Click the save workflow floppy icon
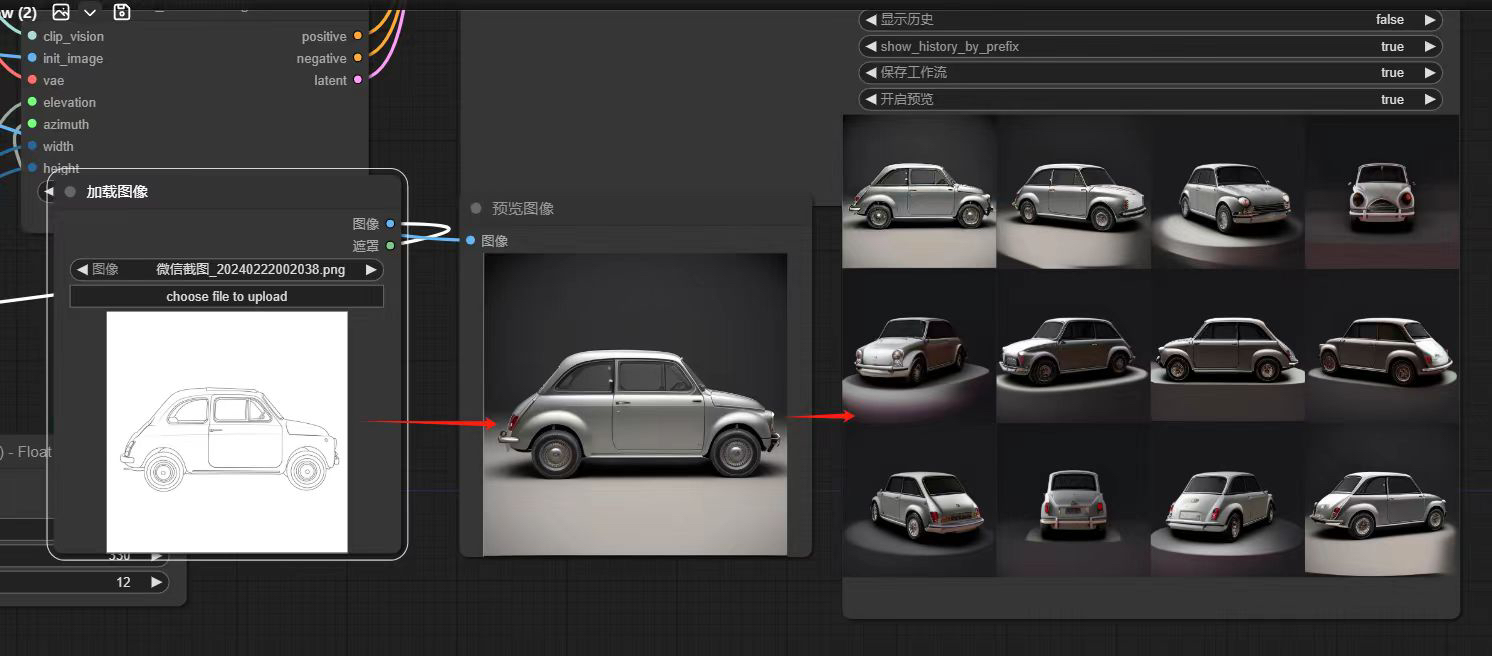 pyautogui.click(x=121, y=11)
